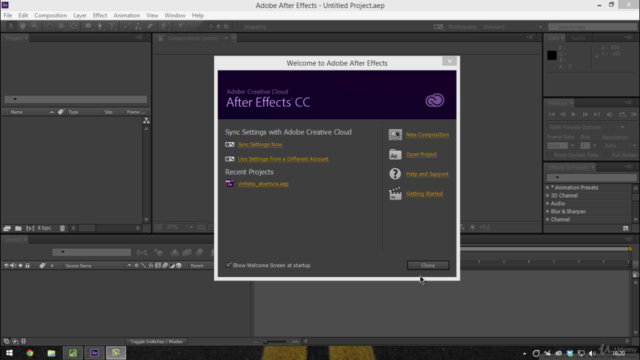The width and height of the screenshot is (640, 360).
Task: Click Toggle Switches / Modes button
Action: pyautogui.click(x=156, y=342)
